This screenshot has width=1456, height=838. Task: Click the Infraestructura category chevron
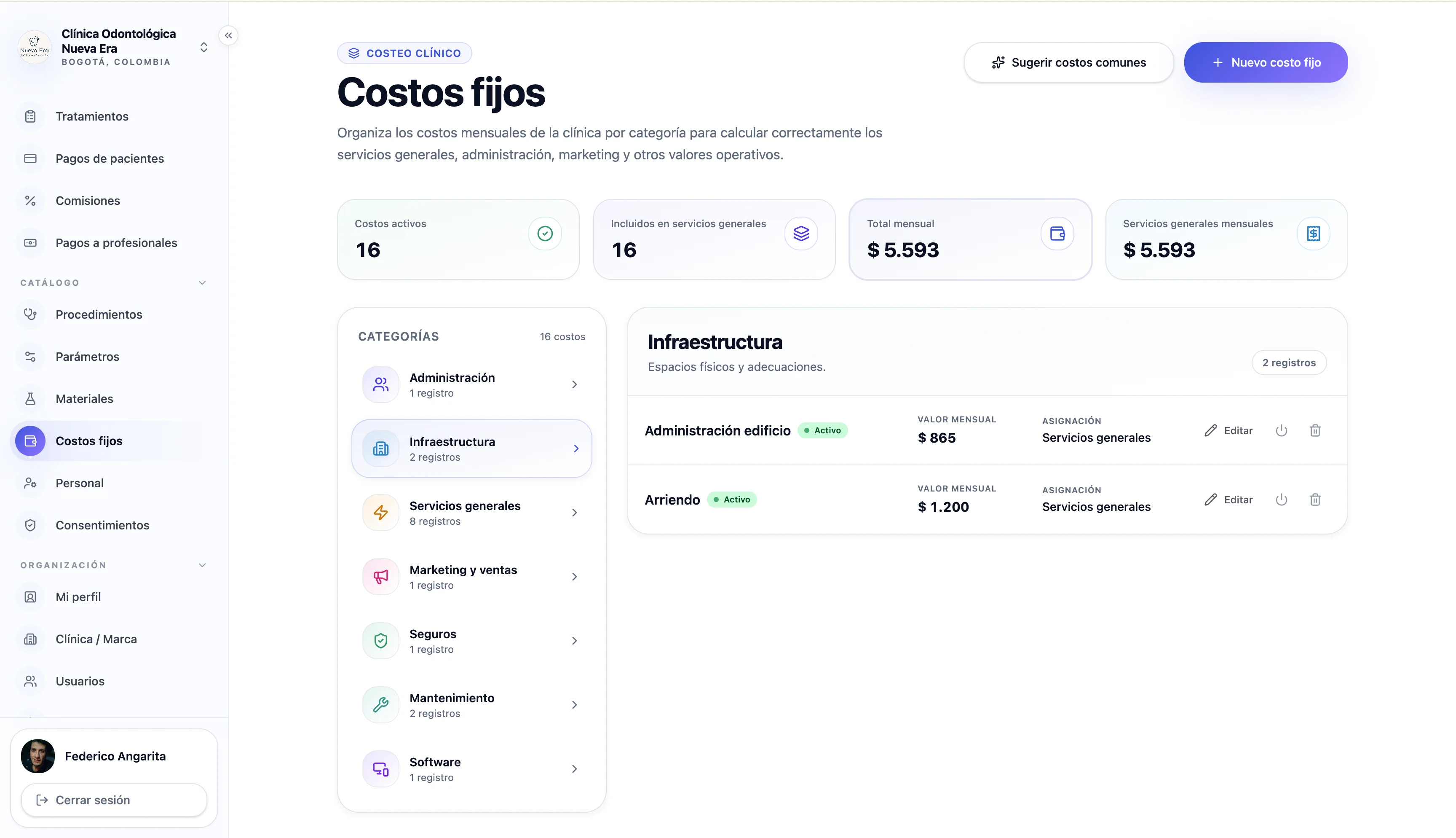(575, 449)
